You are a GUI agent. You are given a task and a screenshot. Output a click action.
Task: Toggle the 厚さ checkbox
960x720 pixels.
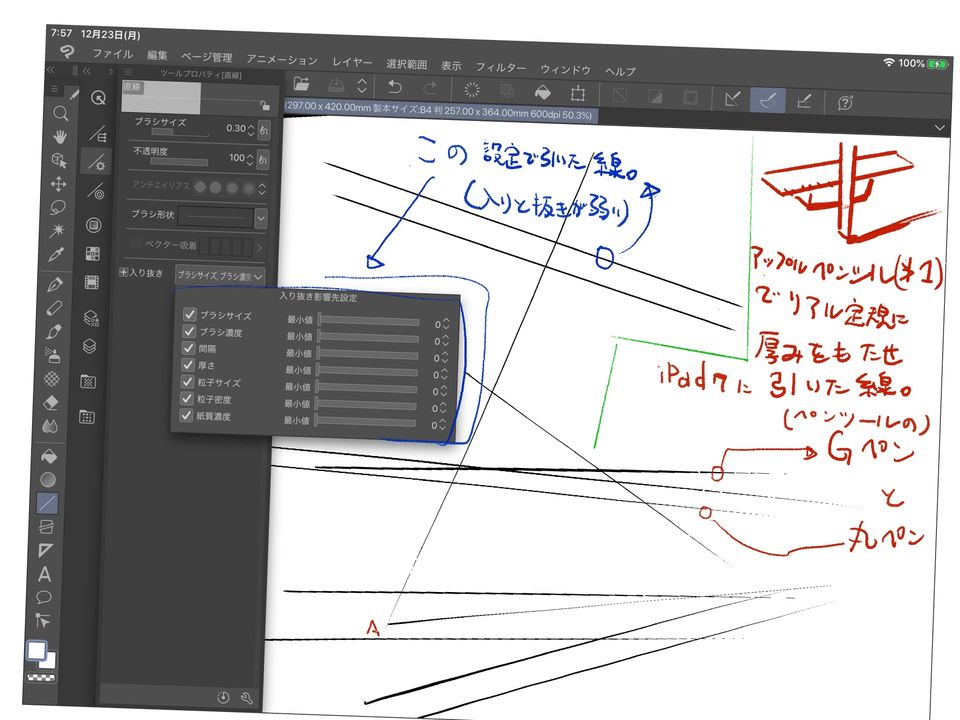pyautogui.click(x=189, y=366)
